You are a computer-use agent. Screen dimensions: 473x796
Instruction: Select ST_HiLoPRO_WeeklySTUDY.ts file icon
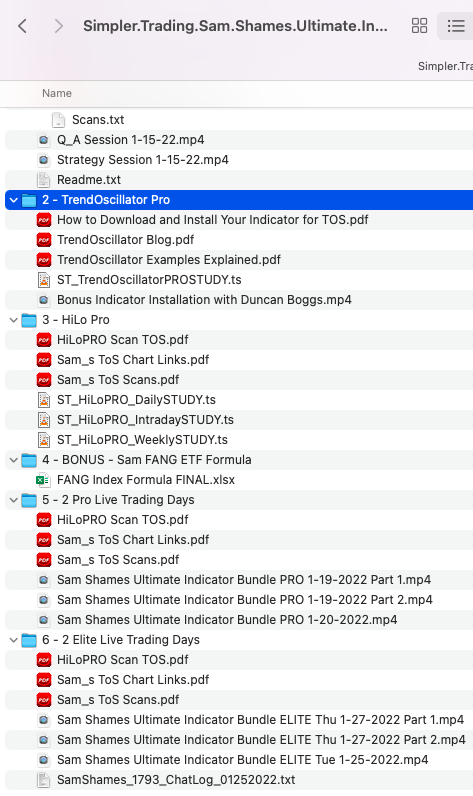pyautogui.click(x=44, y=440)
